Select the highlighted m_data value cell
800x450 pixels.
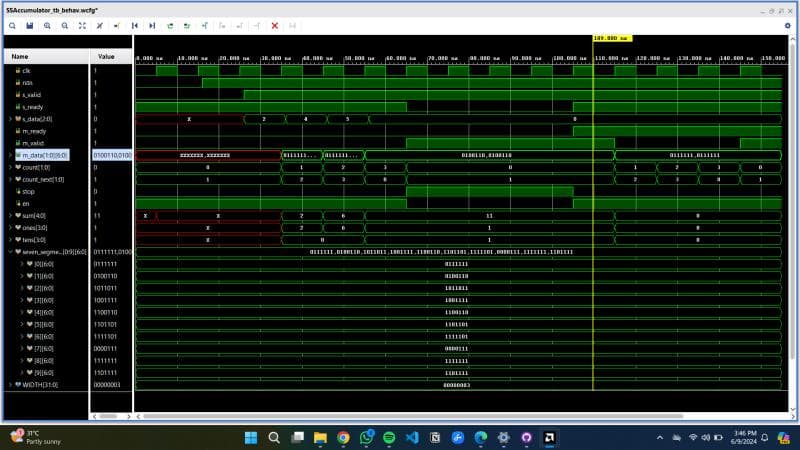(x=112, y=155)
